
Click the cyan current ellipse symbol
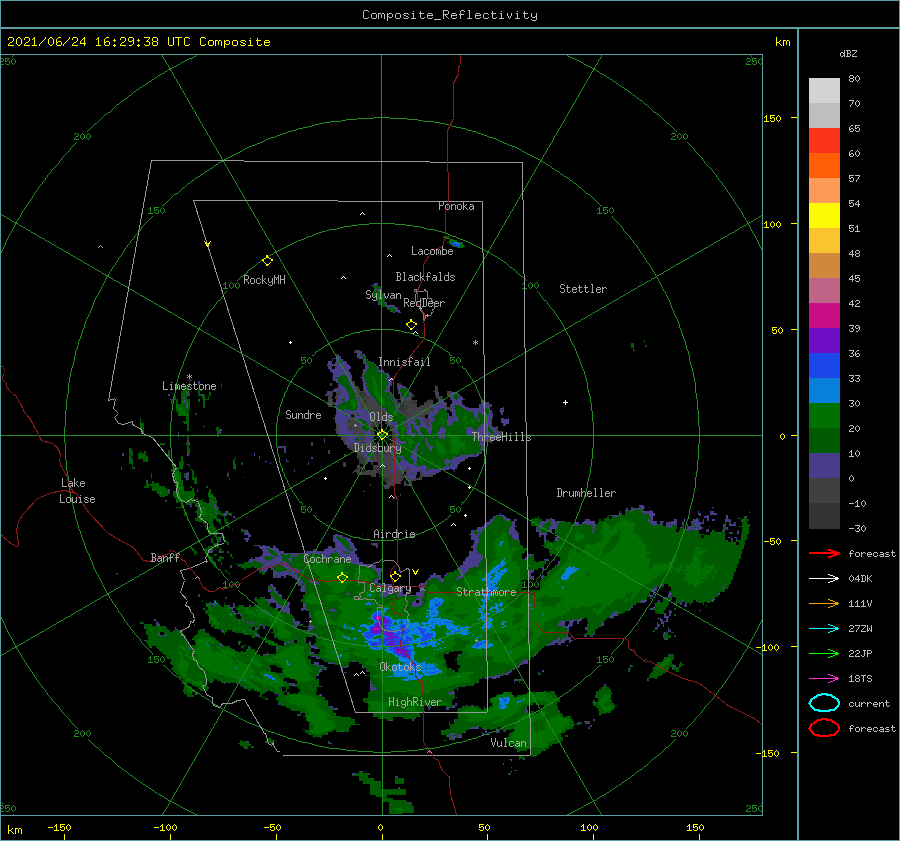pos(824,703)
